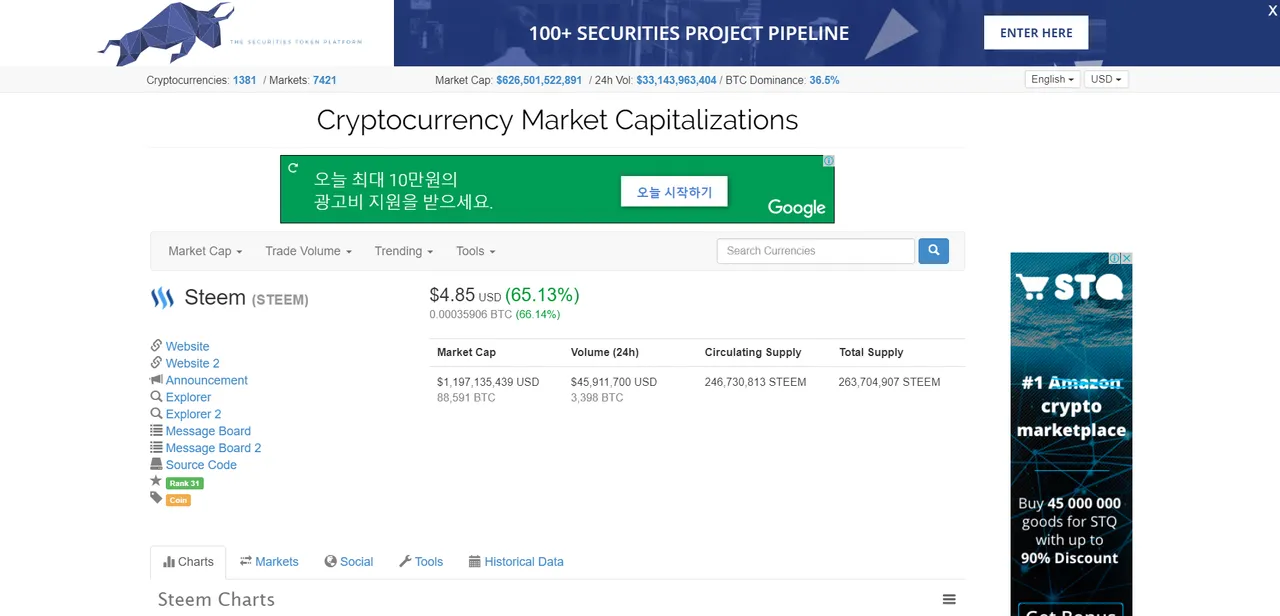Click the Cryptocurrency Market Capitalizations heading
The width and height of the screenshot is (1280, 616).
click(557, 120)
